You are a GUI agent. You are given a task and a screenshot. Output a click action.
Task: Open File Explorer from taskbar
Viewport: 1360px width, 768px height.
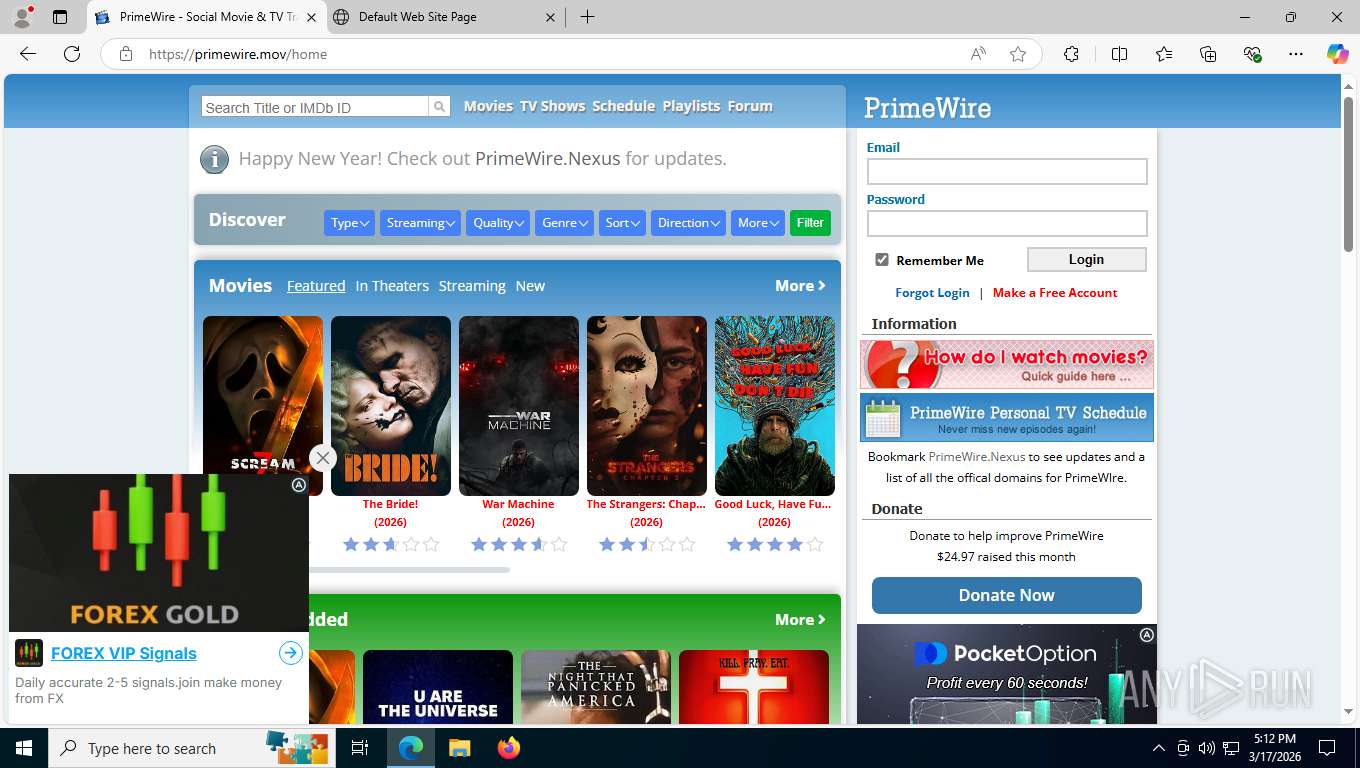pyautogui.click(x=459, y=748)
